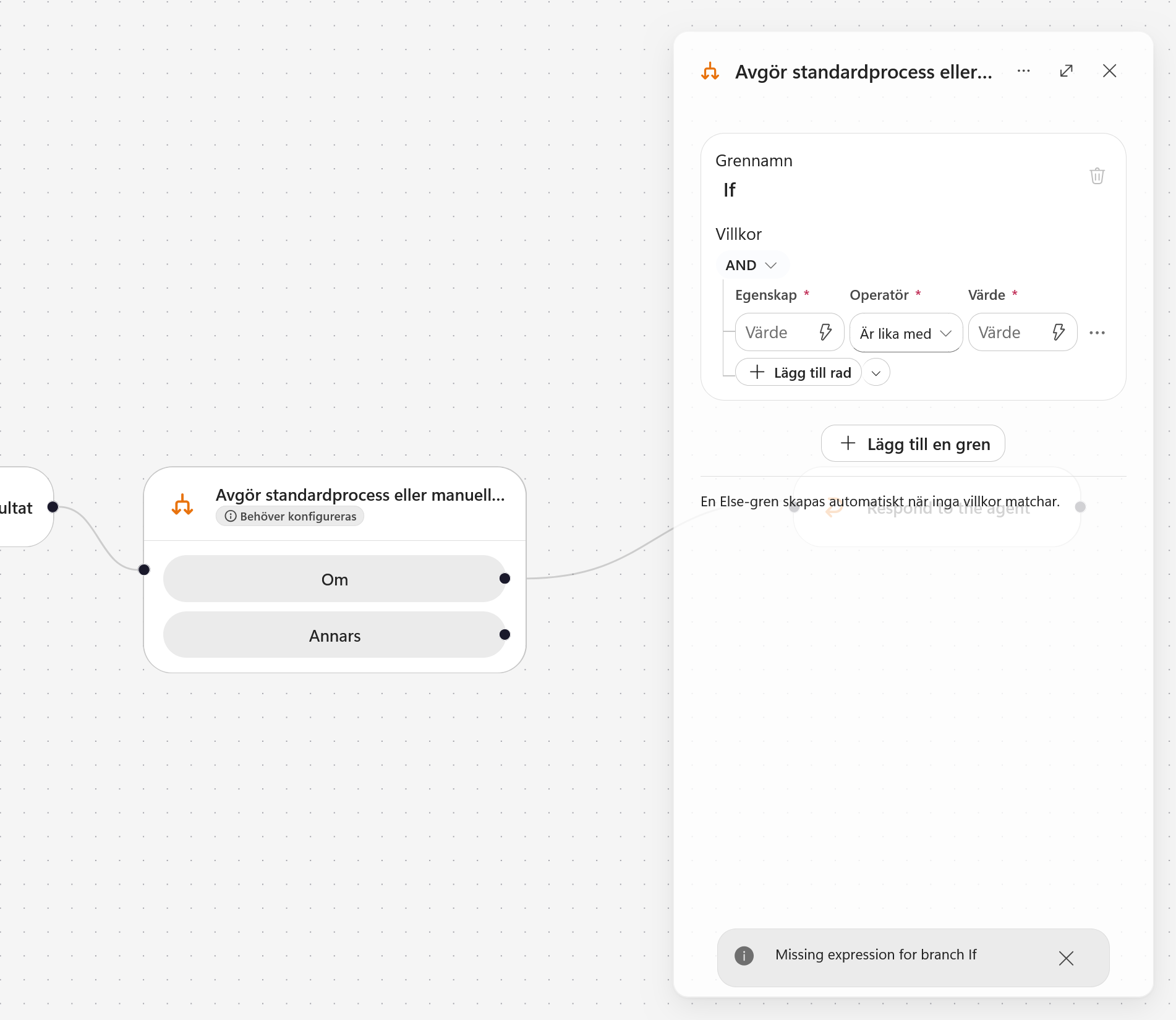Image resolution: width=1176 pixels, height=1020 pixels.
Task: Open the panel's more options menu
Action: tap(1023, 71)
